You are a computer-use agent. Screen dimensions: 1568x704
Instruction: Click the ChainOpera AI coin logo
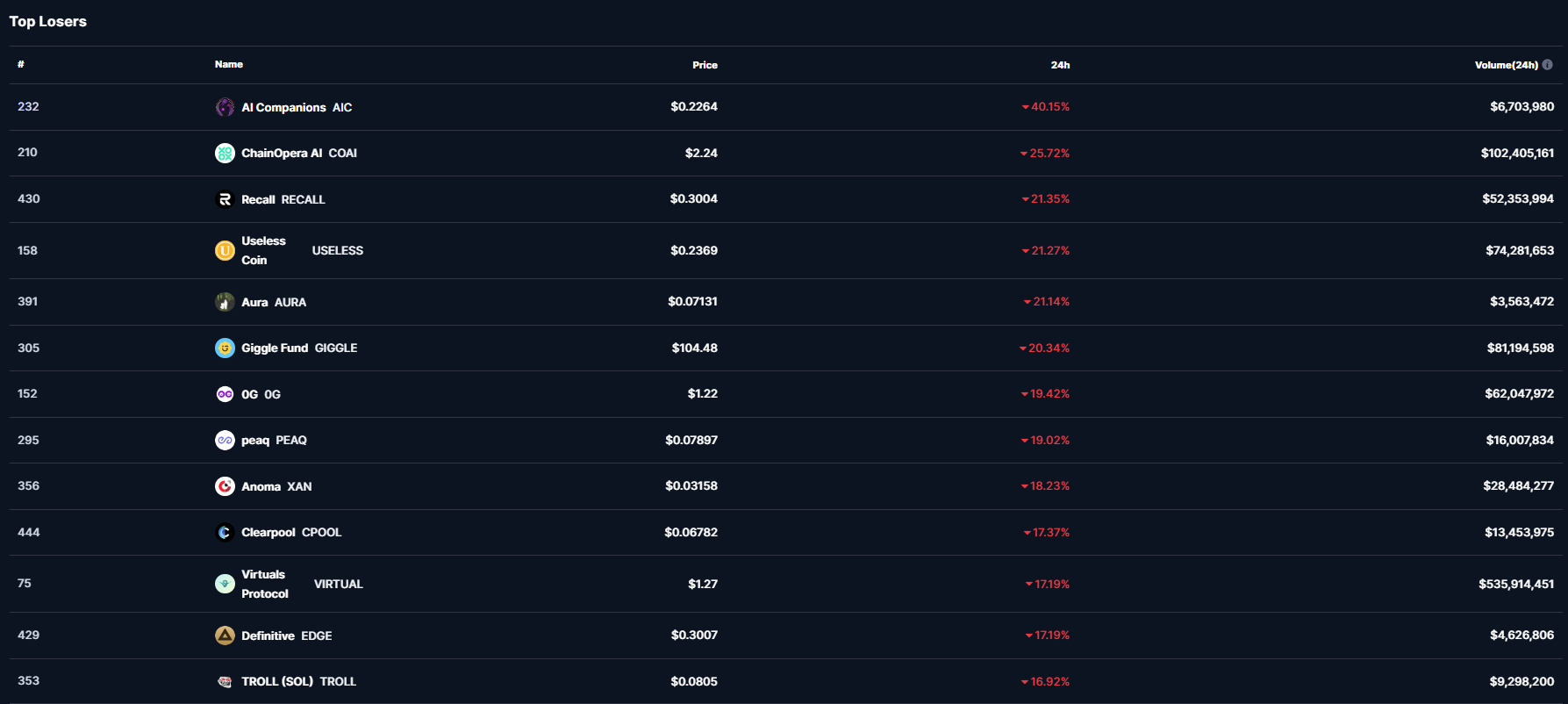coord(225,153)
